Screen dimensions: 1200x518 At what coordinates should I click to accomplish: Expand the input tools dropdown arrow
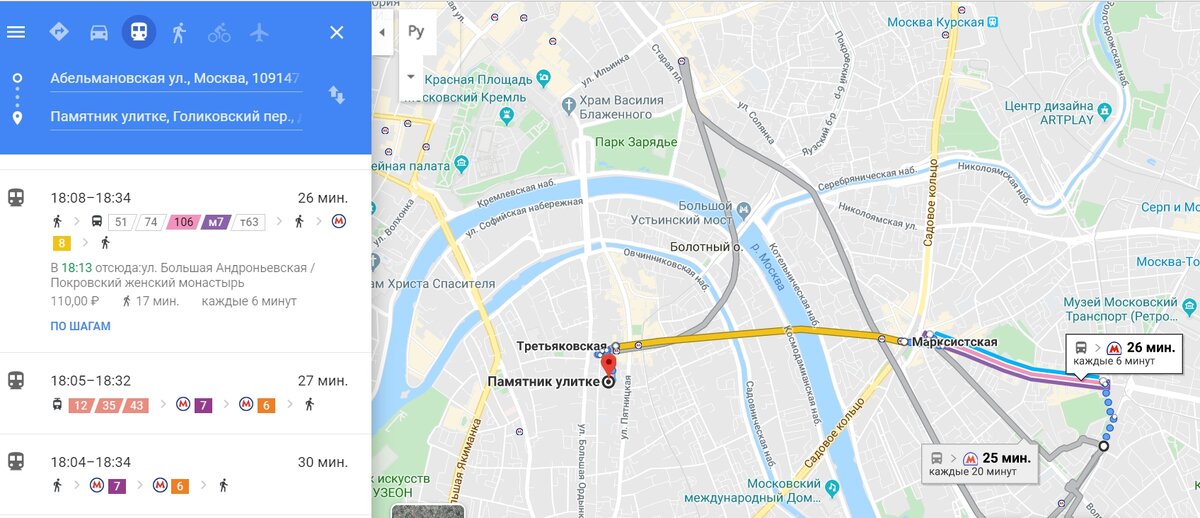(410, 76)
